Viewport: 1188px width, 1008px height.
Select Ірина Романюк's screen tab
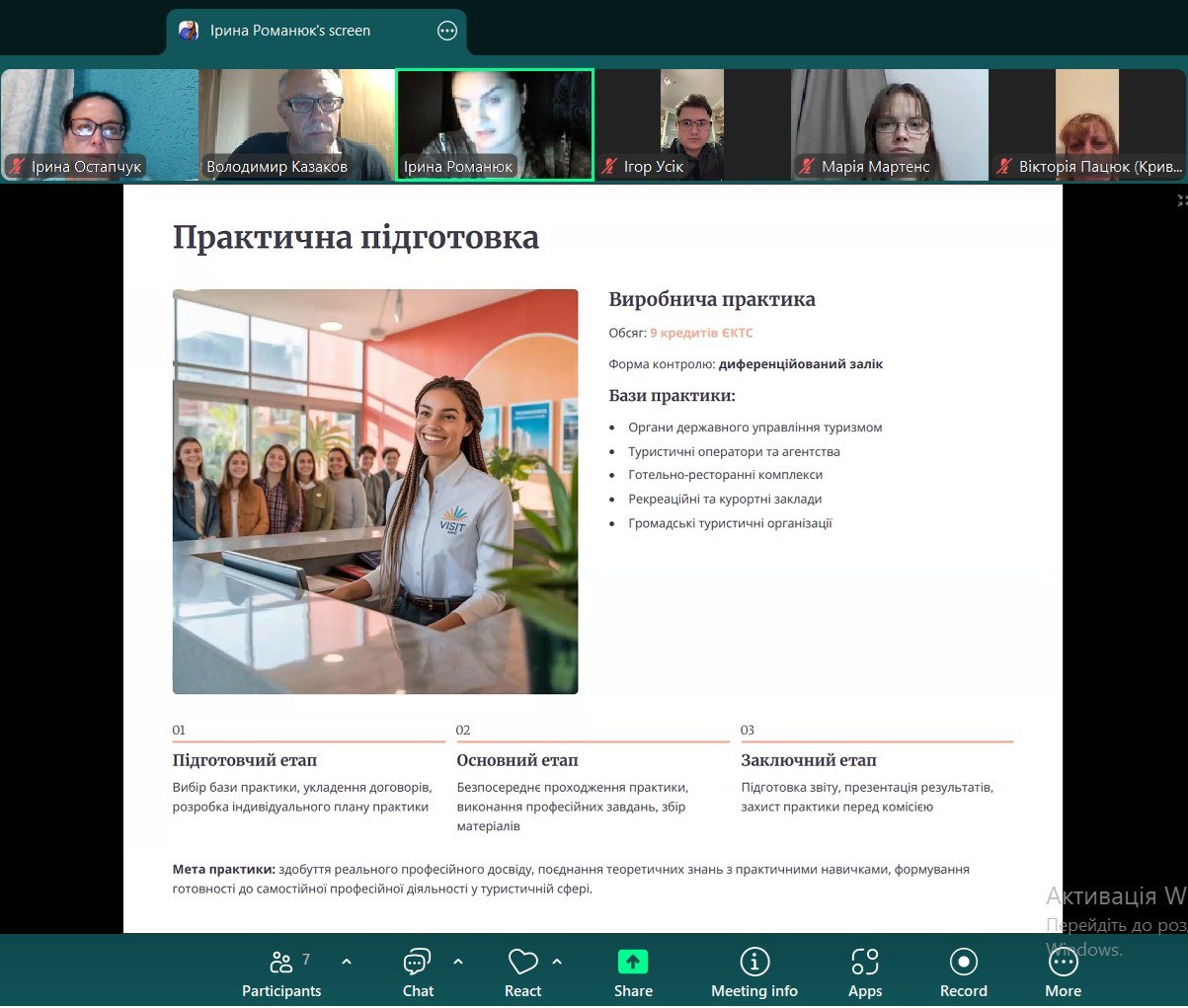tap(289, 31)
